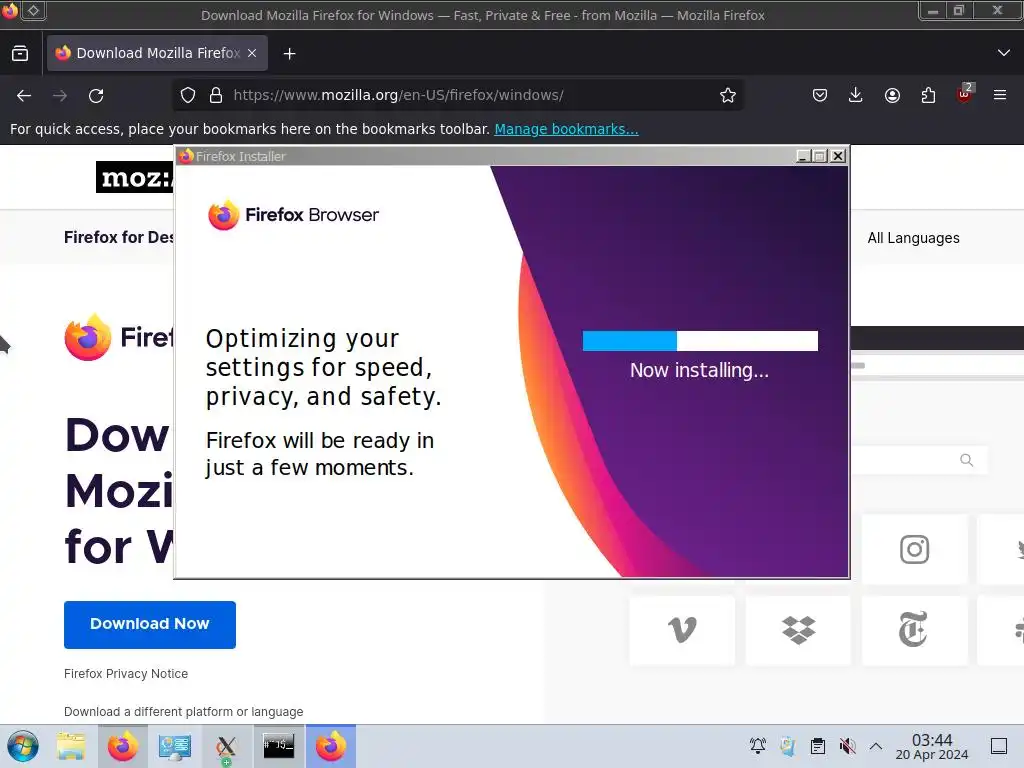Image resolution: width=1024 pixels, height=768 pixels.
Task: Close the Download Mozilla Firefox tab
Action: point(252,53)
